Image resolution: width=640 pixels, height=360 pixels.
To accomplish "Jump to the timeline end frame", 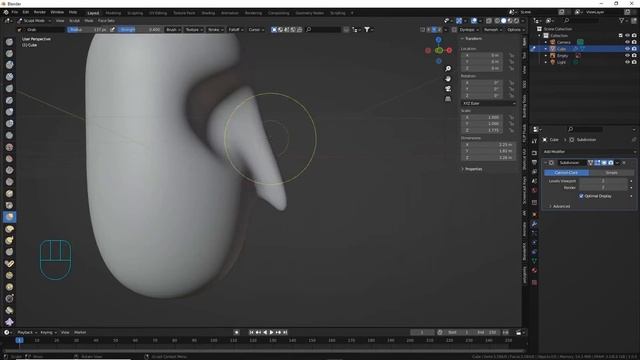I will (285, 332).
